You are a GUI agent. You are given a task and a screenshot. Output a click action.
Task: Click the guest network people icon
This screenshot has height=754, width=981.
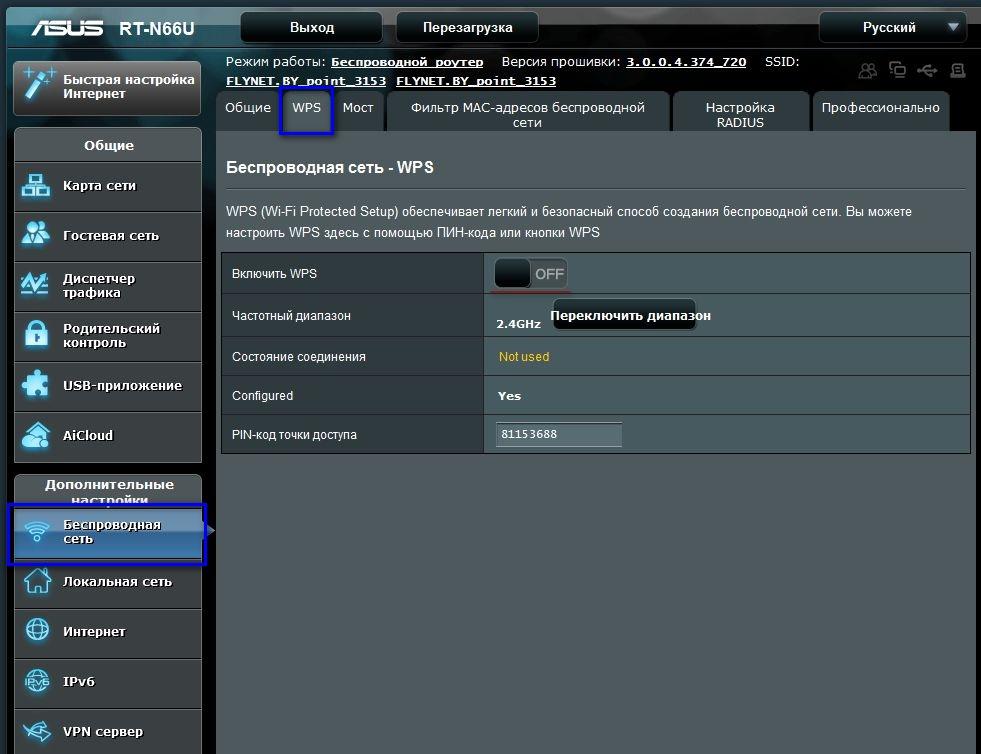(36, 233)
